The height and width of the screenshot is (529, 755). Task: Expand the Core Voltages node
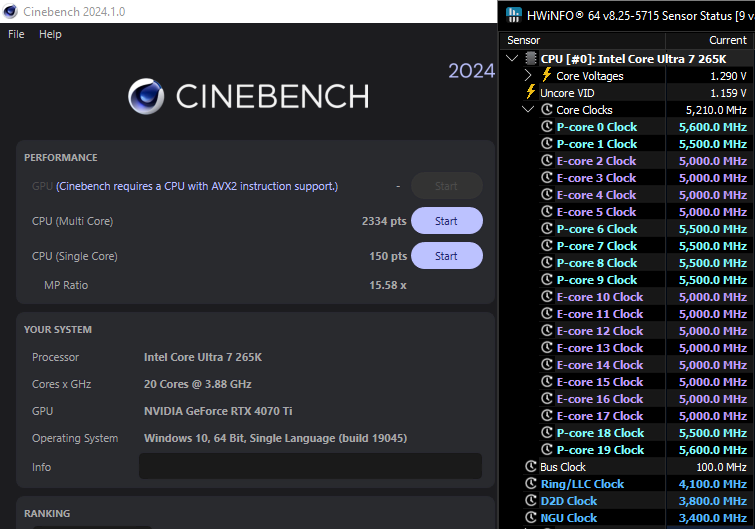528,76
